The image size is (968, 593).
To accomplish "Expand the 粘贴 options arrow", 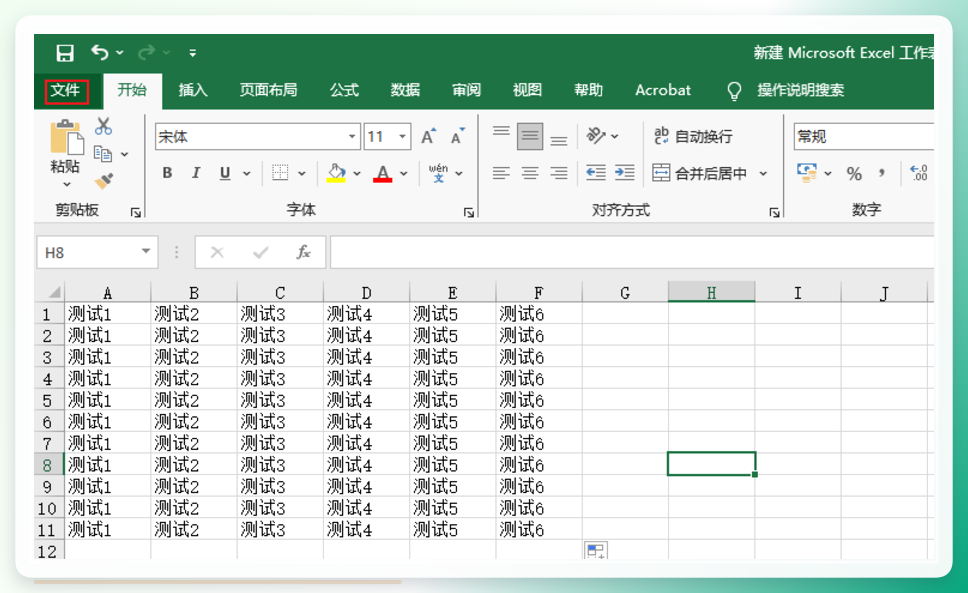I will point(67,185).
